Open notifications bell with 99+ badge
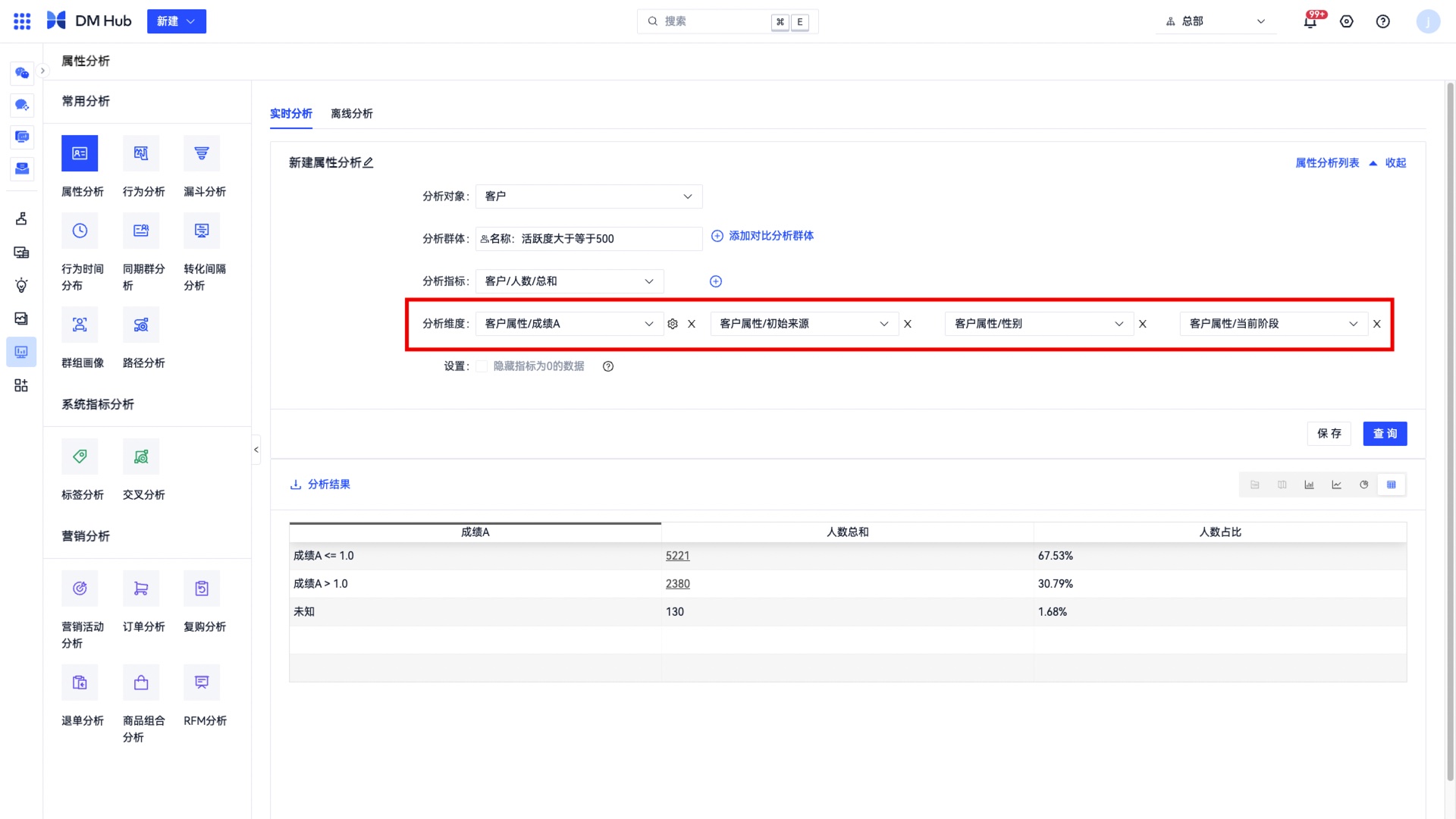The width and height of the screenshot is (1456, 819). pyautogui.click(x=1310, y=21)
